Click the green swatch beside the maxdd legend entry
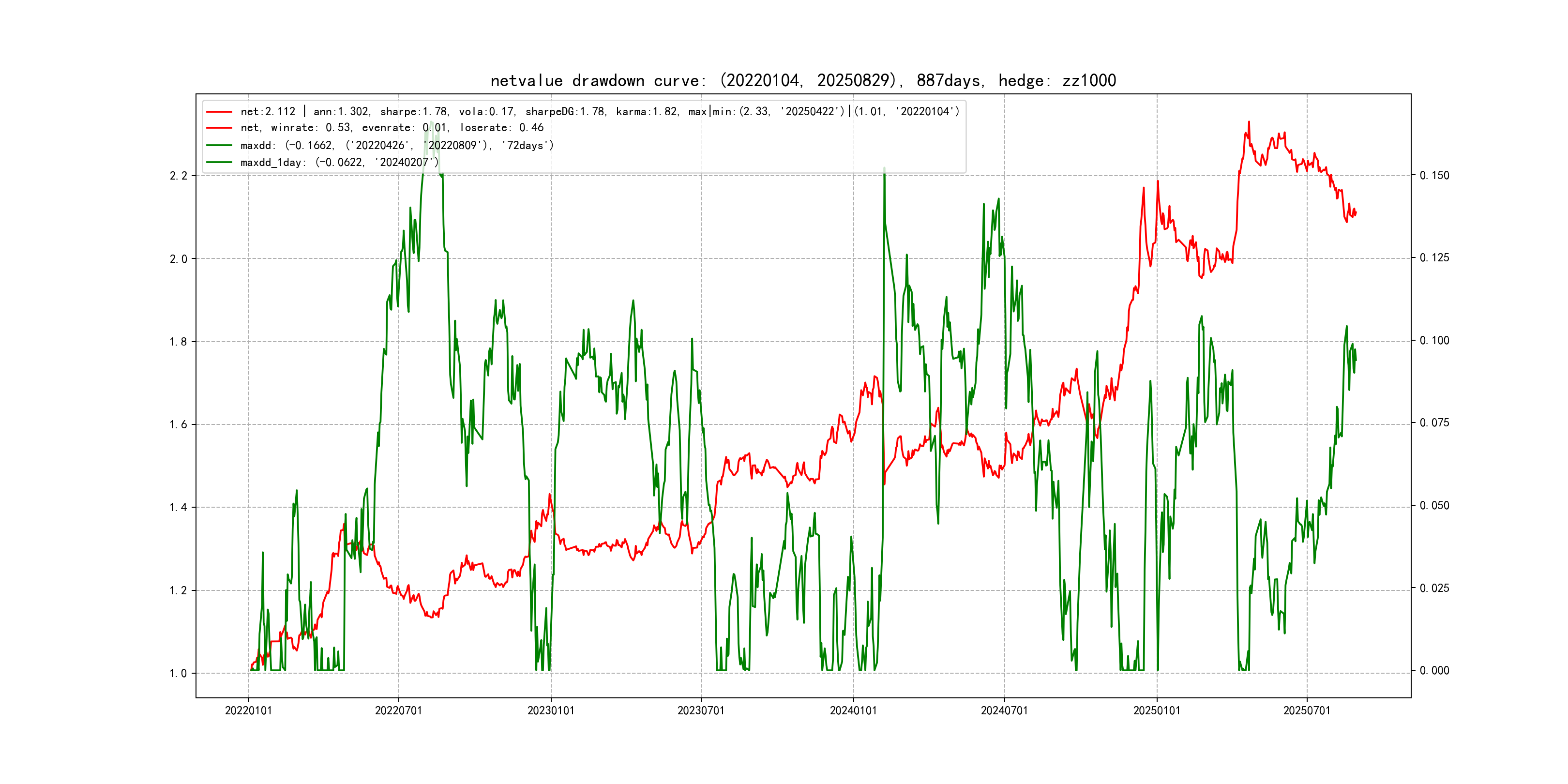Image resolution: width=1568 pixels, height=784 pixels. (219, 146)
